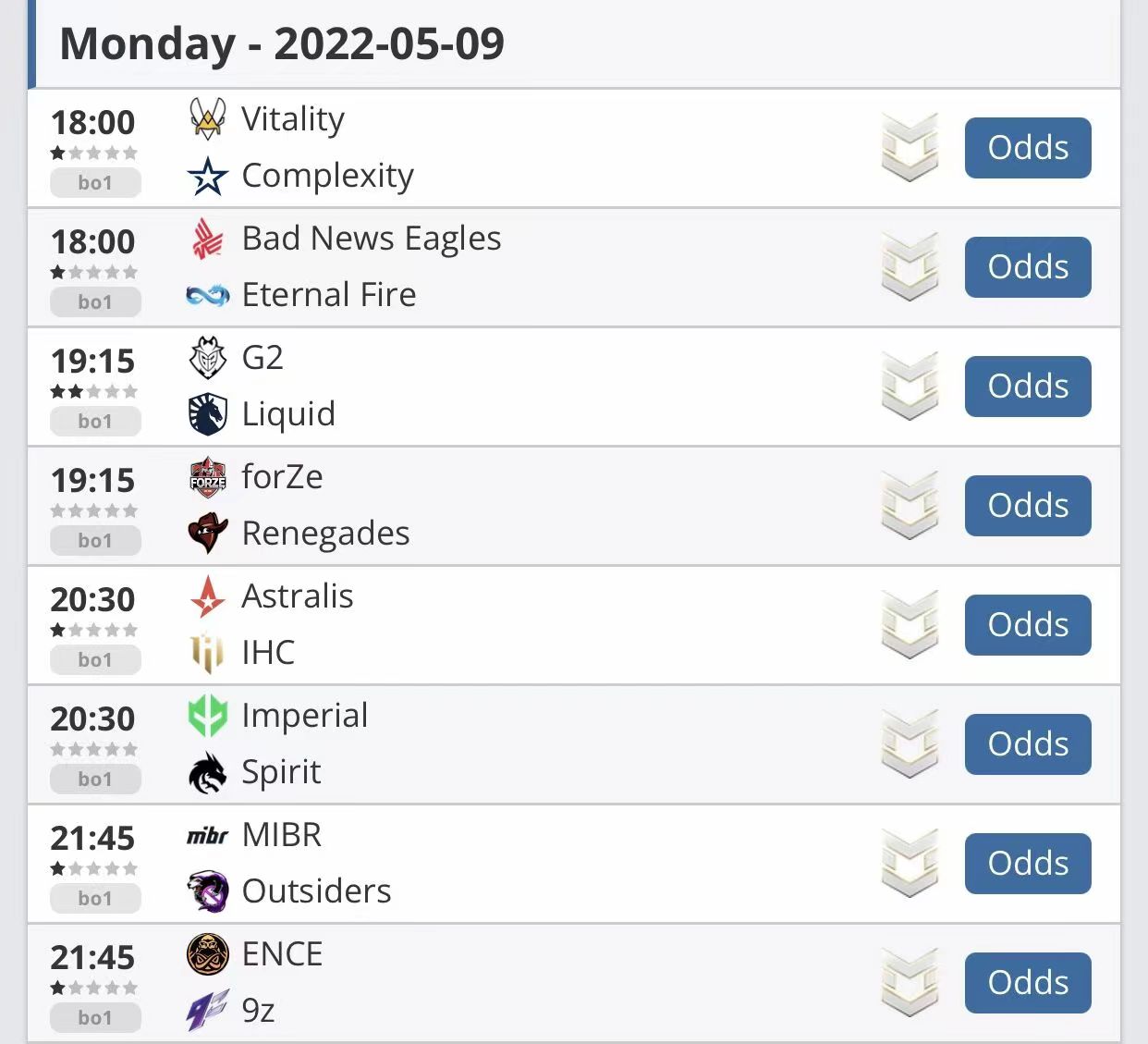Image resolution: width=1148 pixels, height=1044 pixels.
Task: Open Odds for Astralis vs IHC
Action: [1028, 625]
